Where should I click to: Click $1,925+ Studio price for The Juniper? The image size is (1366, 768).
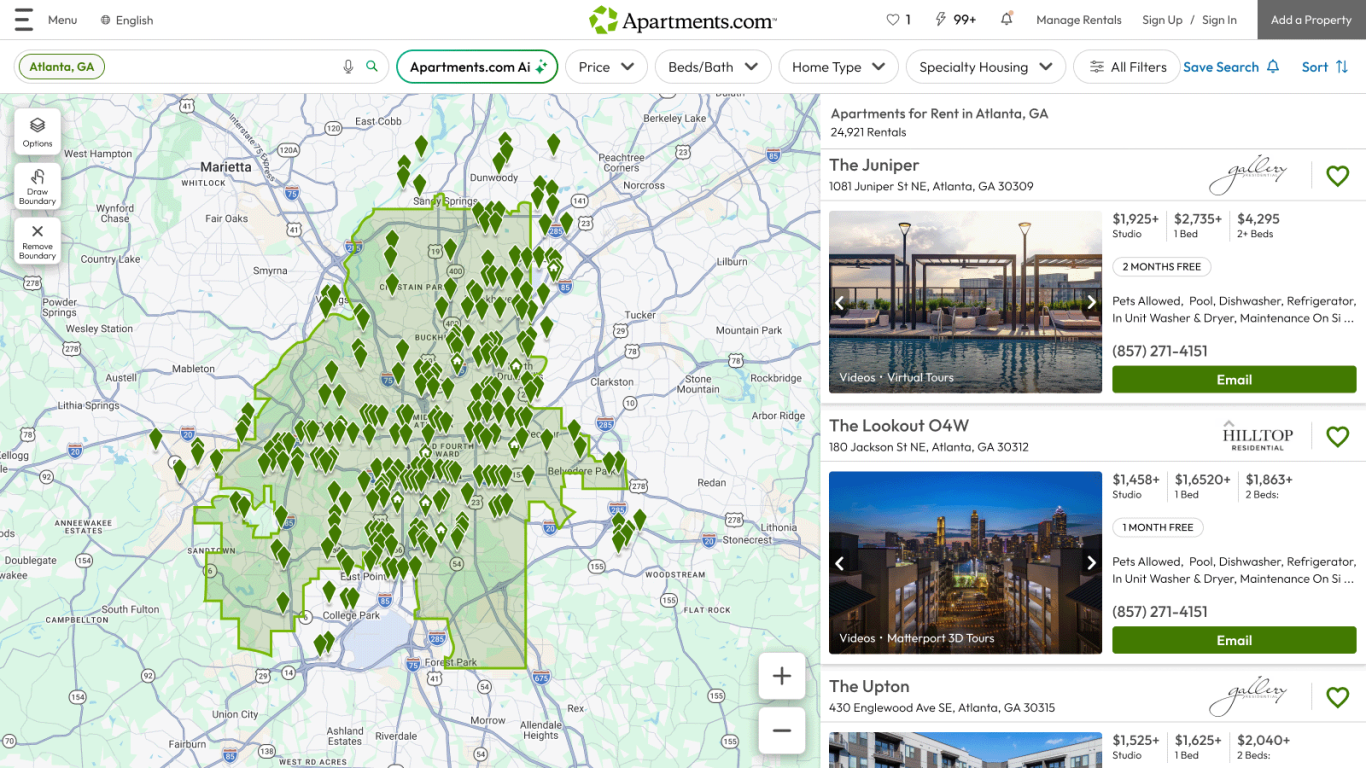click(x=1136, y=225)
